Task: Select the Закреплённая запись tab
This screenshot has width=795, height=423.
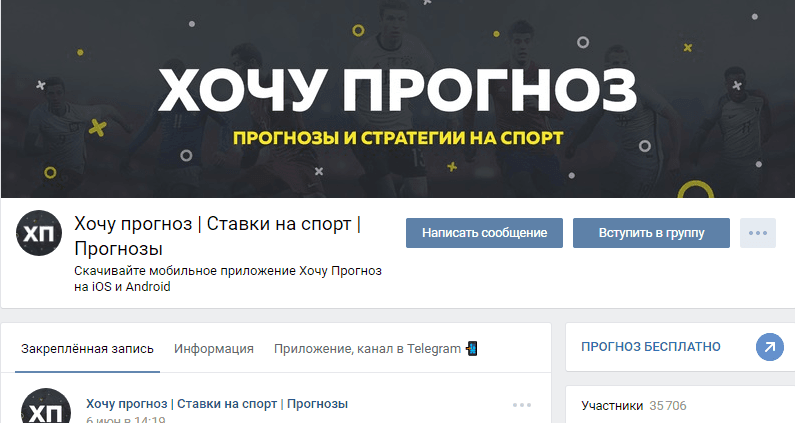Action: click(87, 349)
